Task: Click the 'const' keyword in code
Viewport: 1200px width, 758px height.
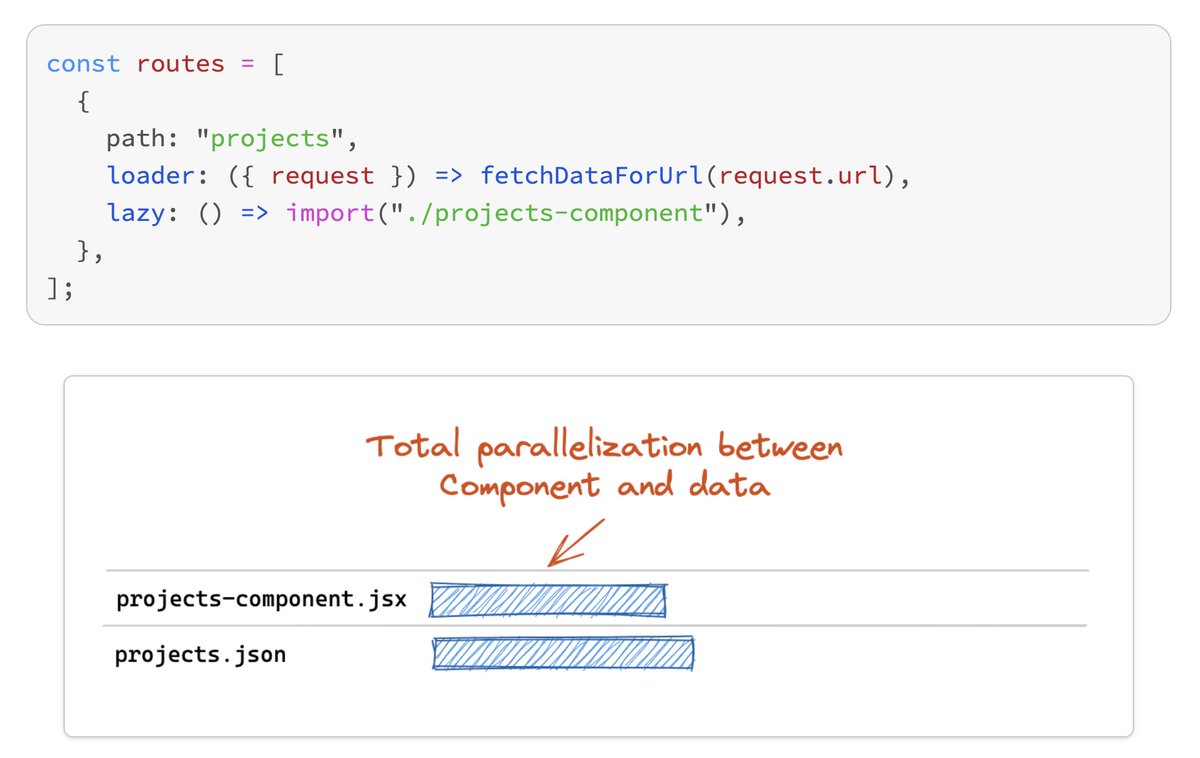Action: 83,64
